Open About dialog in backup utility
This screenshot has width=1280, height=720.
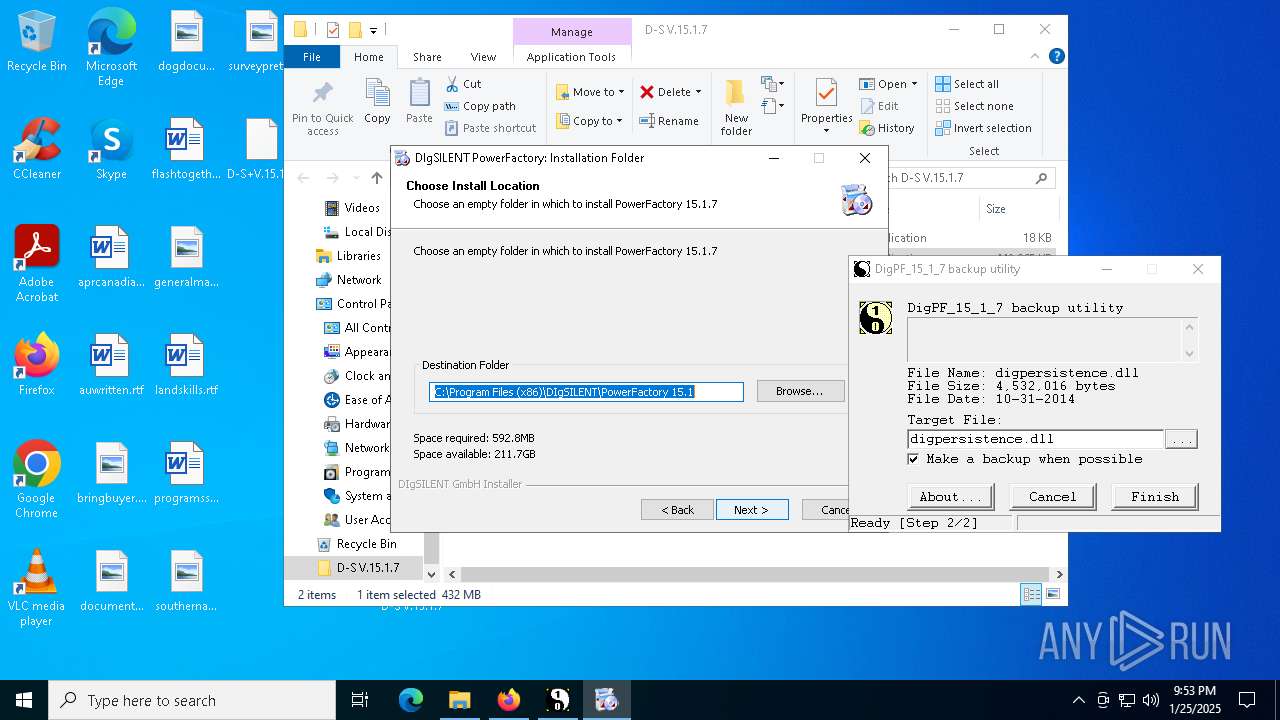(x=950, y=497)
